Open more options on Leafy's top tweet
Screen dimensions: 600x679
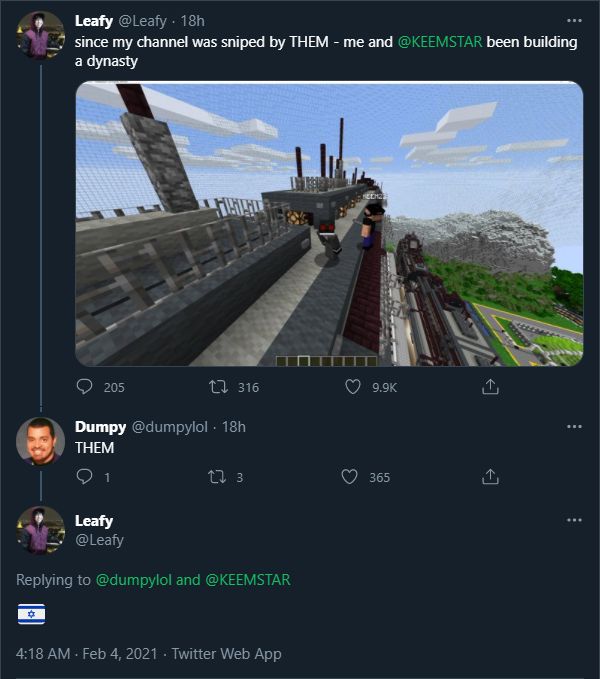point(574,20)
